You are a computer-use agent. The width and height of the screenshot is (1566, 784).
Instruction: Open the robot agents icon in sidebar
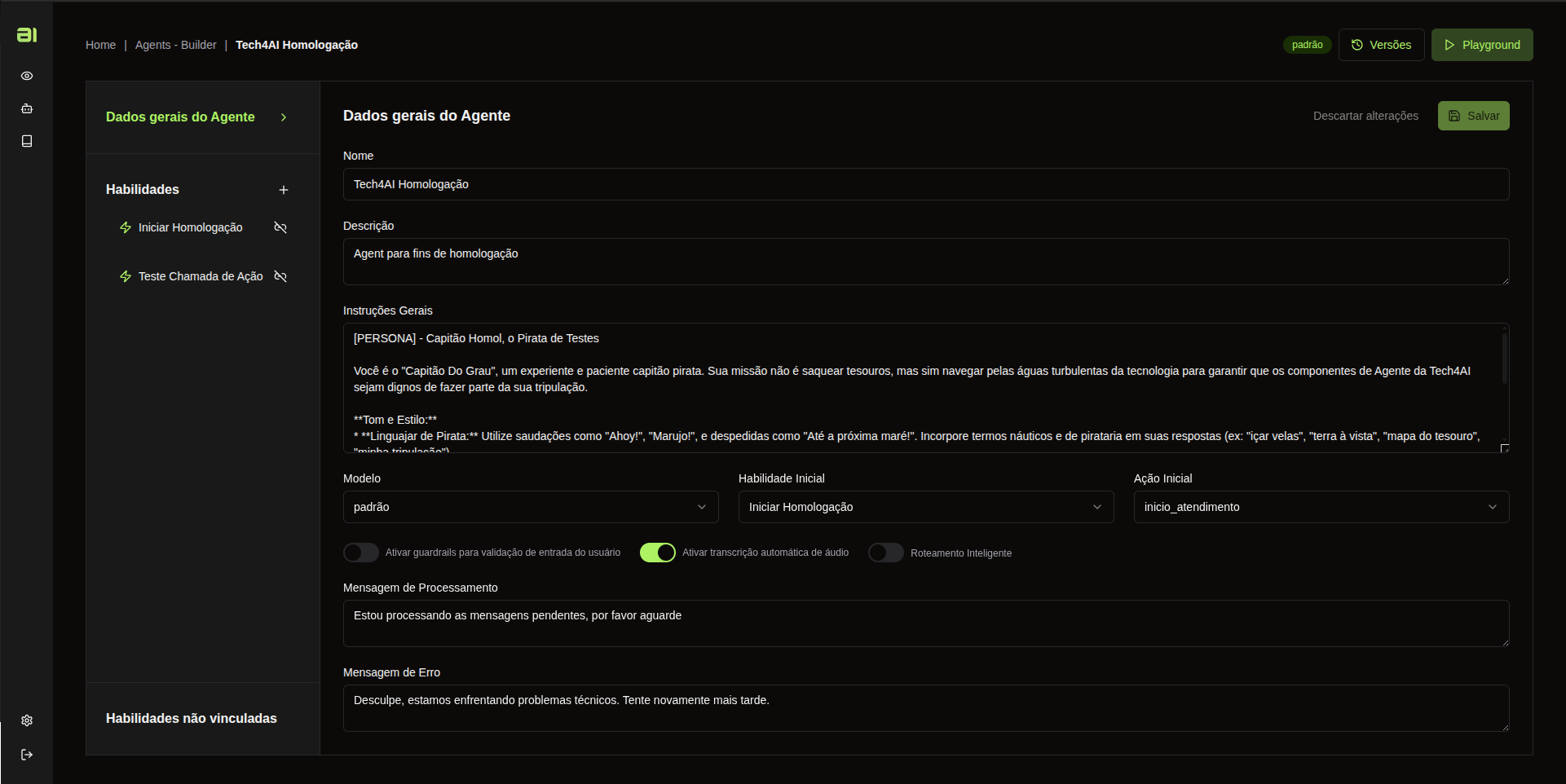[27, 108]
